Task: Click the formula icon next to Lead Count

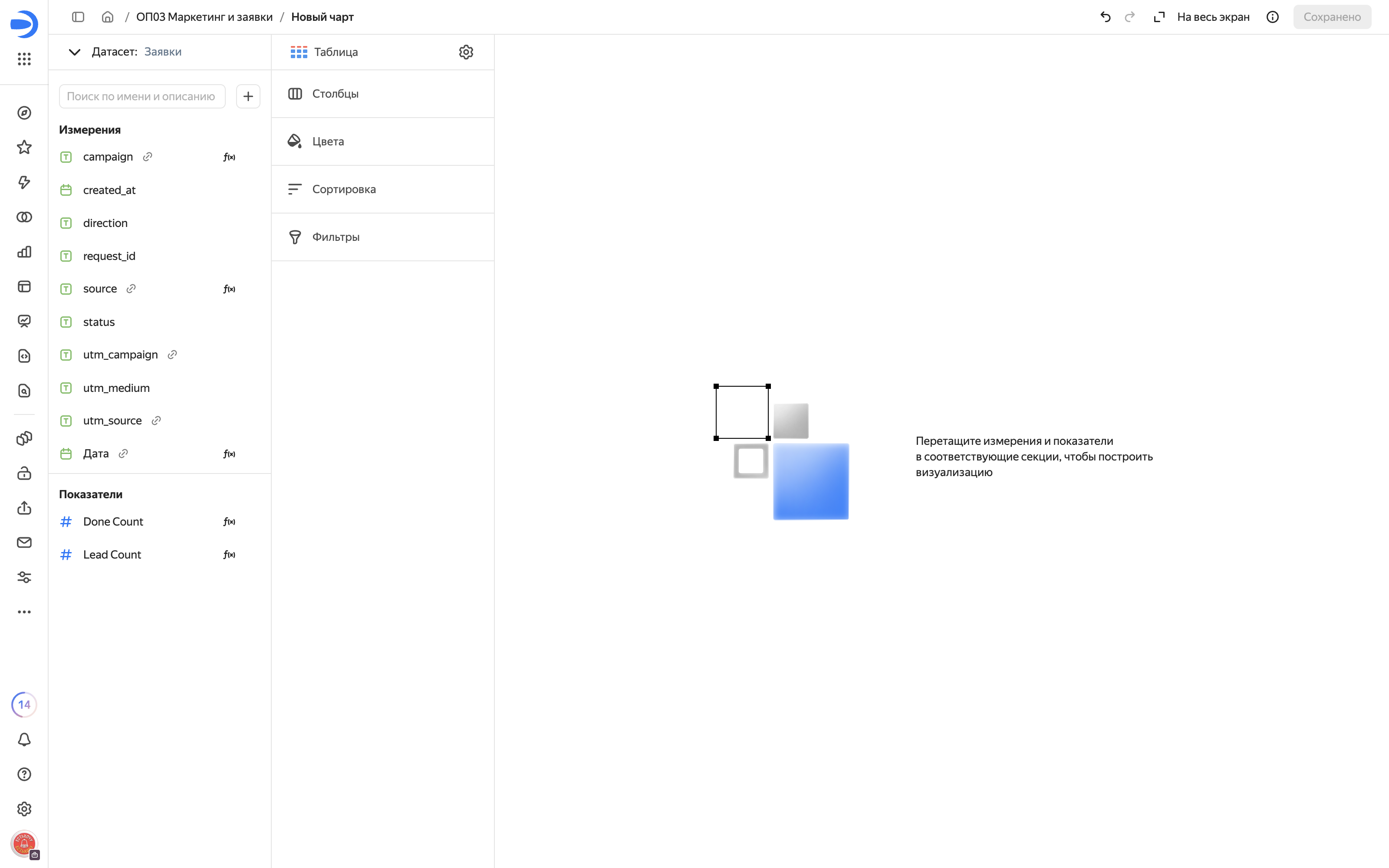Action: pos(229,555)
